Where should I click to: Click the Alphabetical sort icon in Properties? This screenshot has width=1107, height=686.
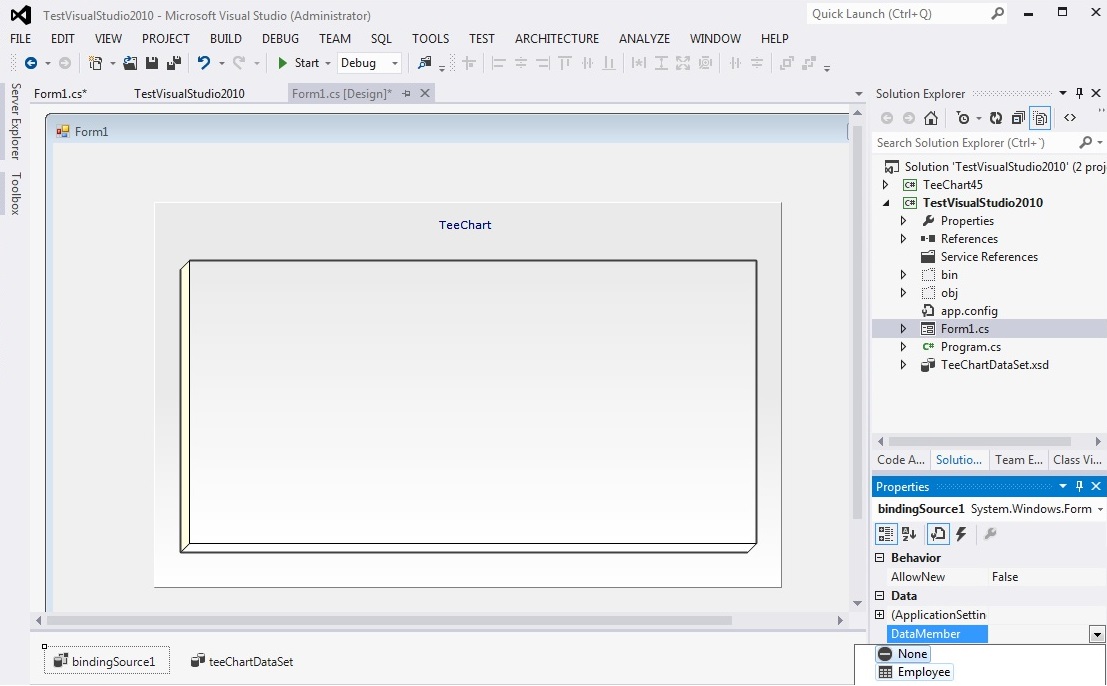(909, 534)
